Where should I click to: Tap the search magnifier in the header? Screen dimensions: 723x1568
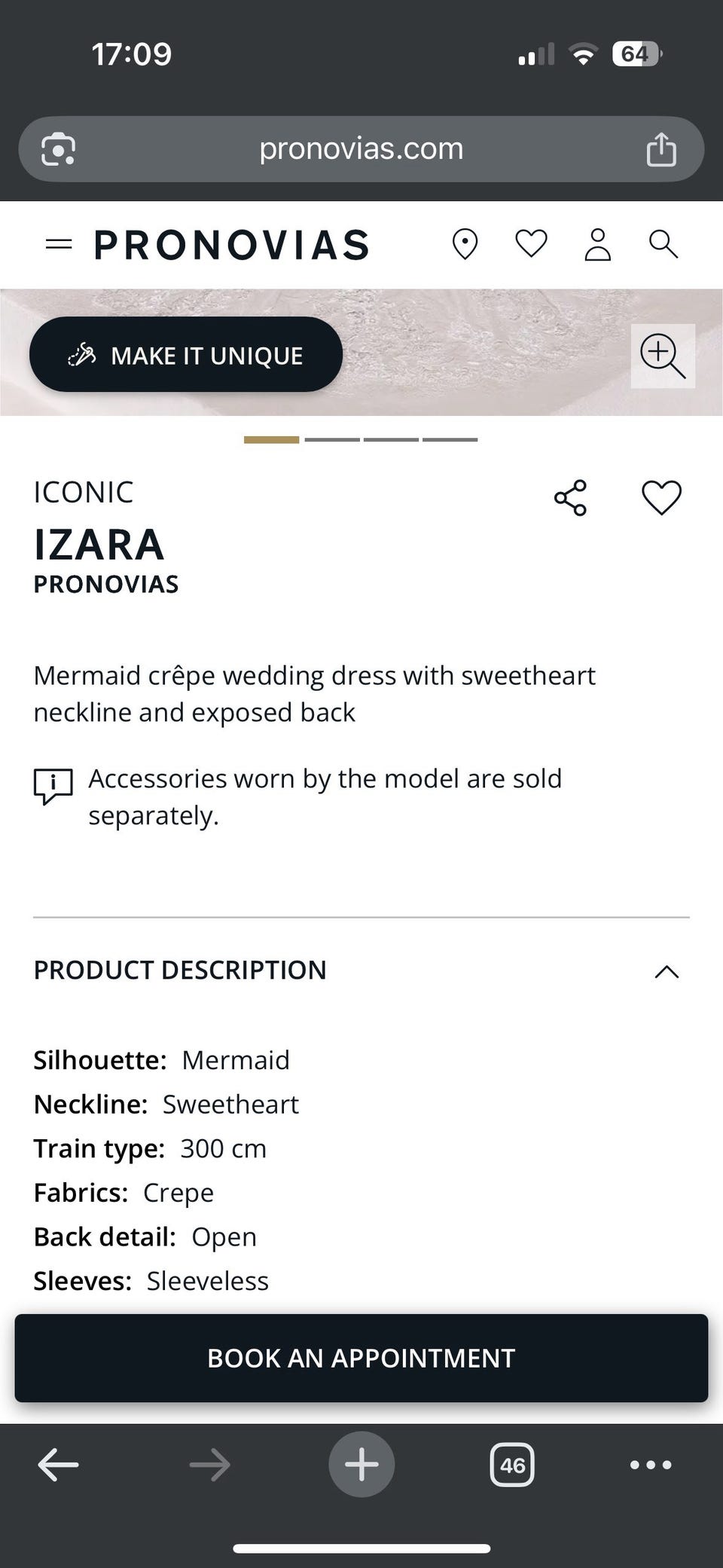(664, 244)
